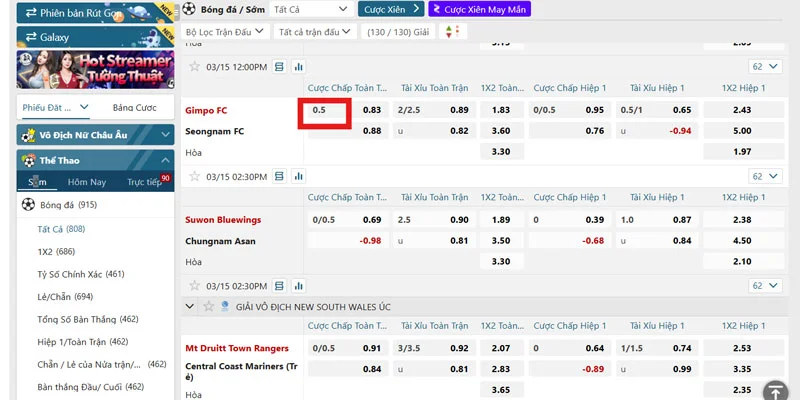Select Lẻ/Chẵn (694) market

65,296
